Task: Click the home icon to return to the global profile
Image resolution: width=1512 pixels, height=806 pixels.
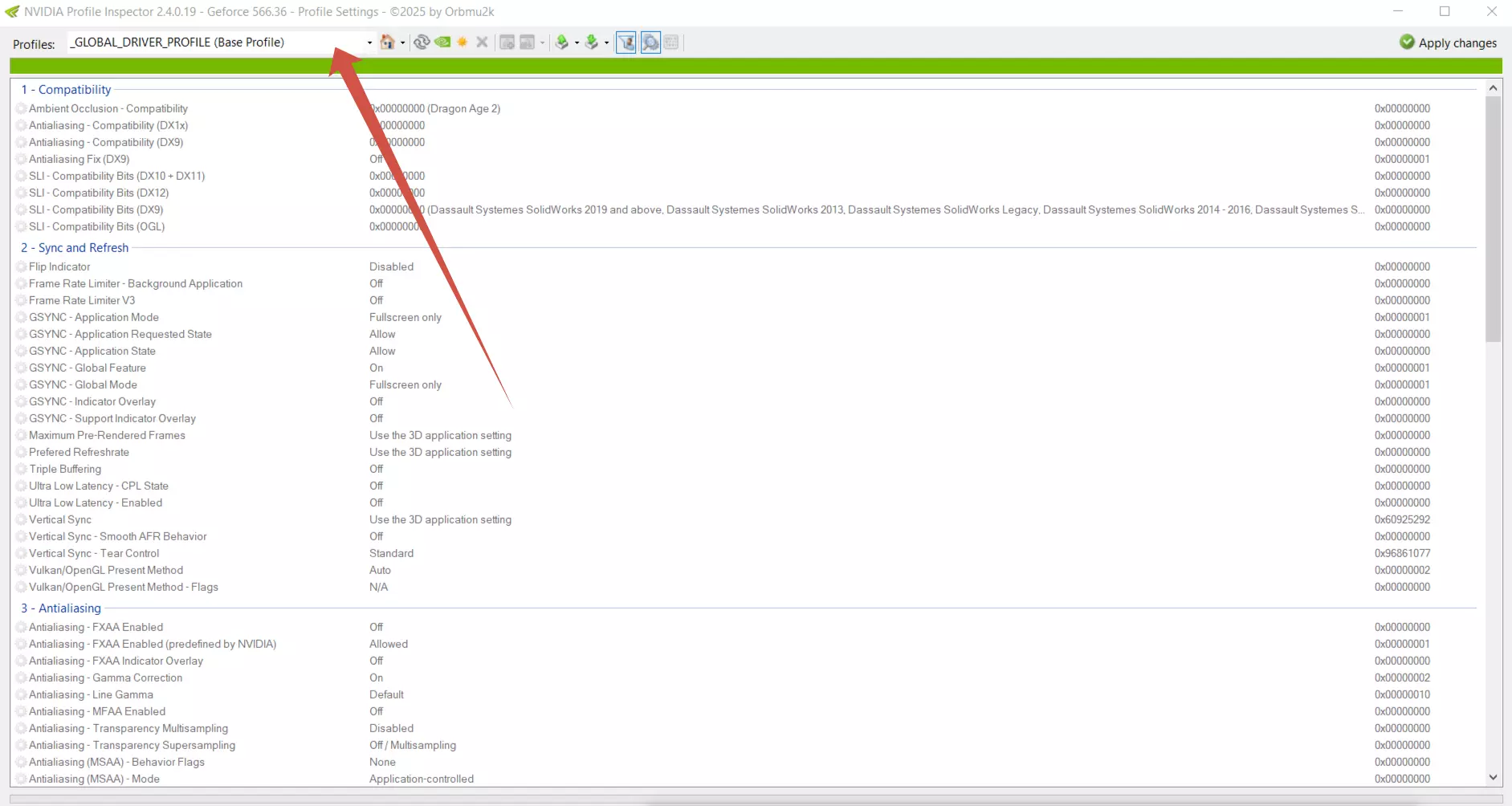Action: pyautogui.click(x=387, y=43)
